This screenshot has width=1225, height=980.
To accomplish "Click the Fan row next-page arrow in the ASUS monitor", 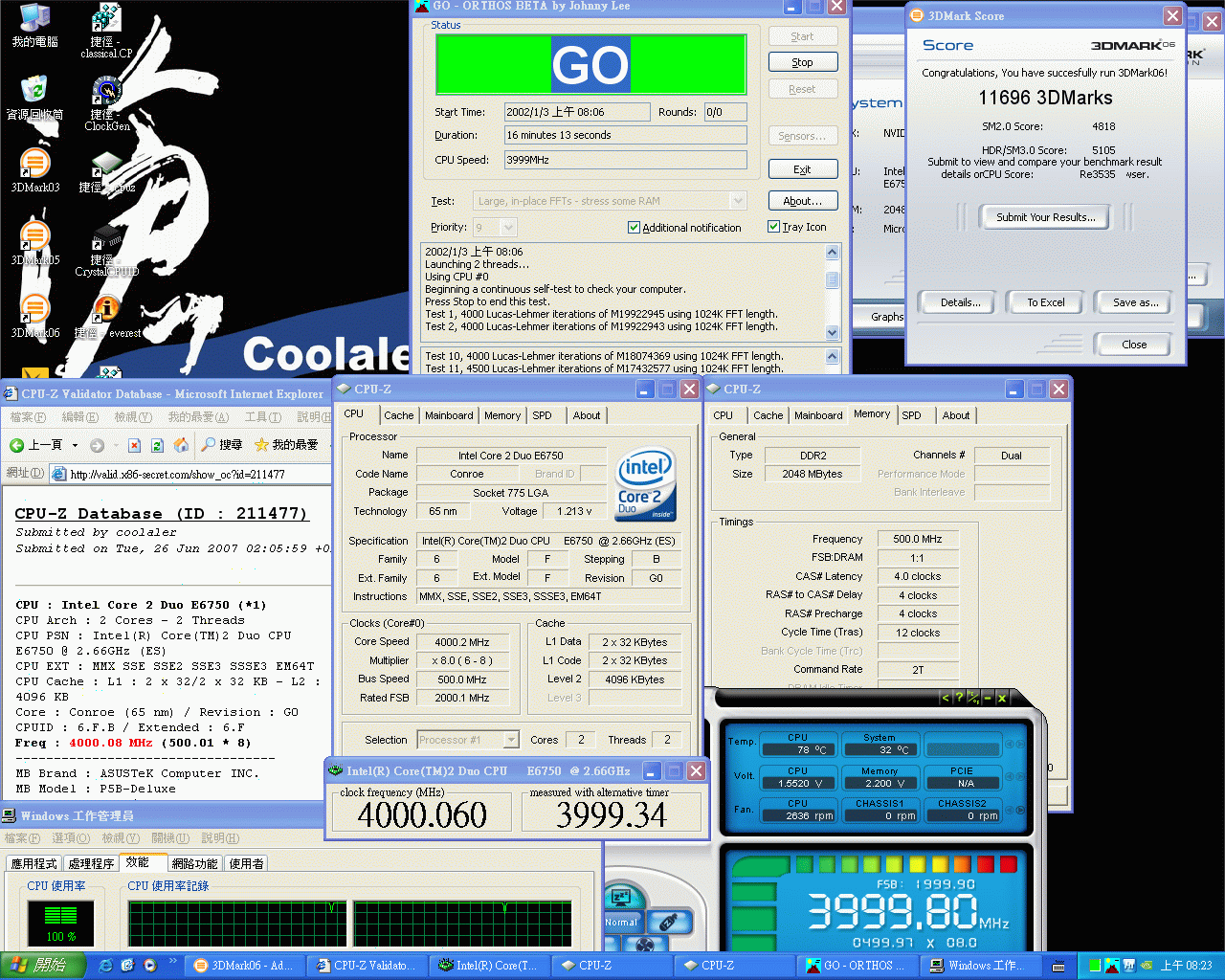I will 1019,810.
